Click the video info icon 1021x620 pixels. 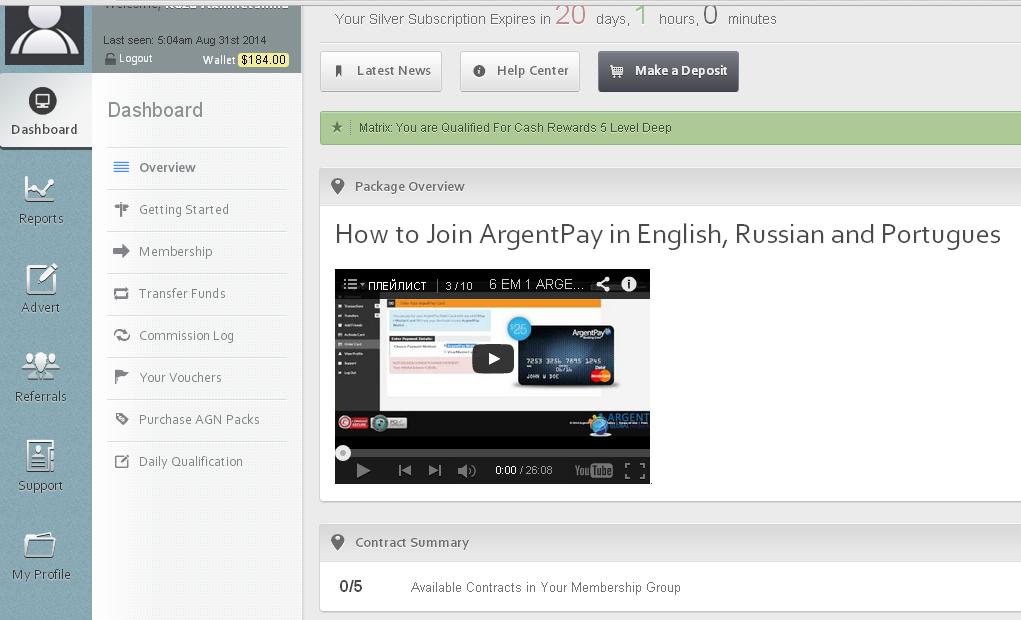pos(628,284)
